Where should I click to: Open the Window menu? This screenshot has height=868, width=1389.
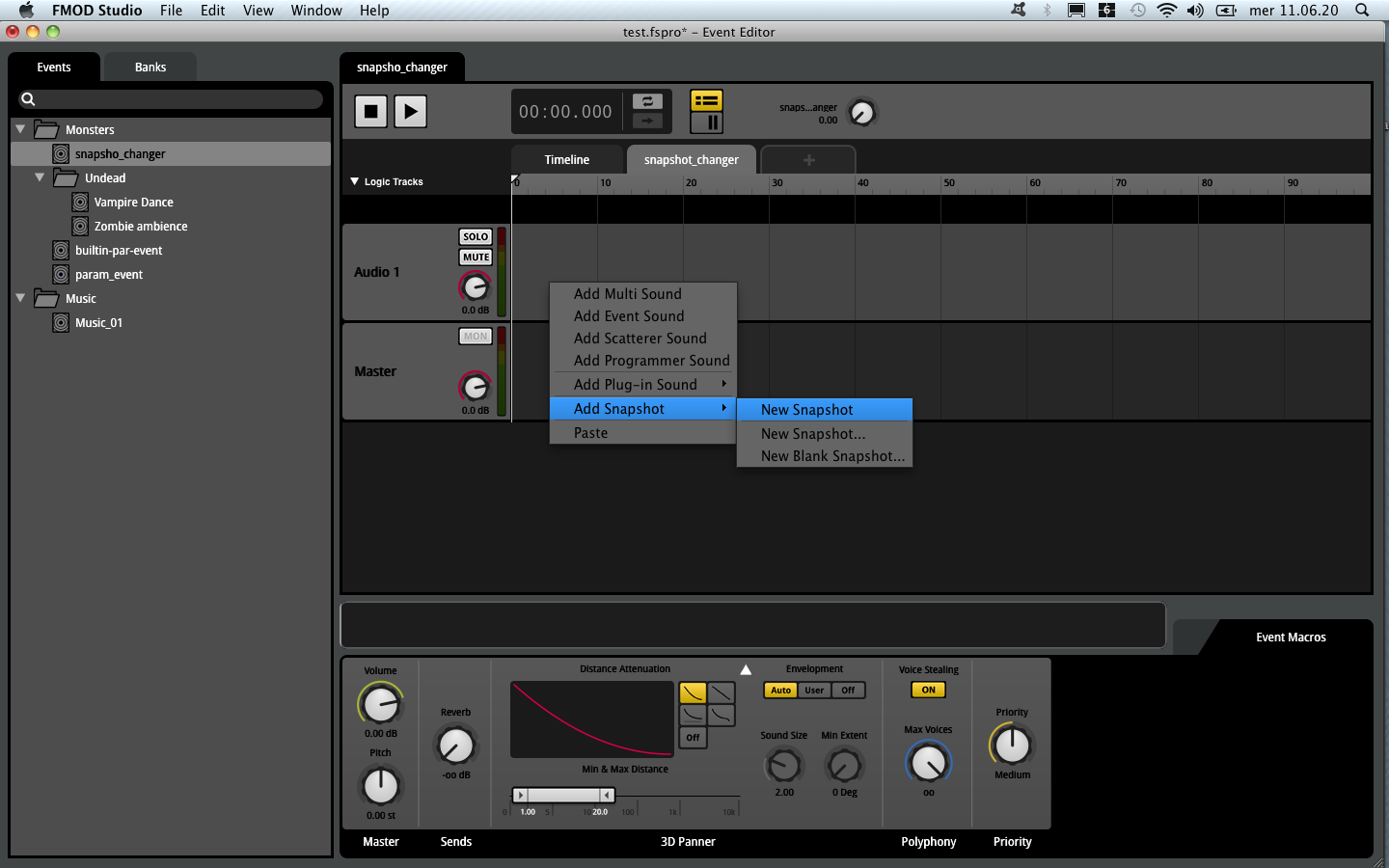(x=316, y=11)
